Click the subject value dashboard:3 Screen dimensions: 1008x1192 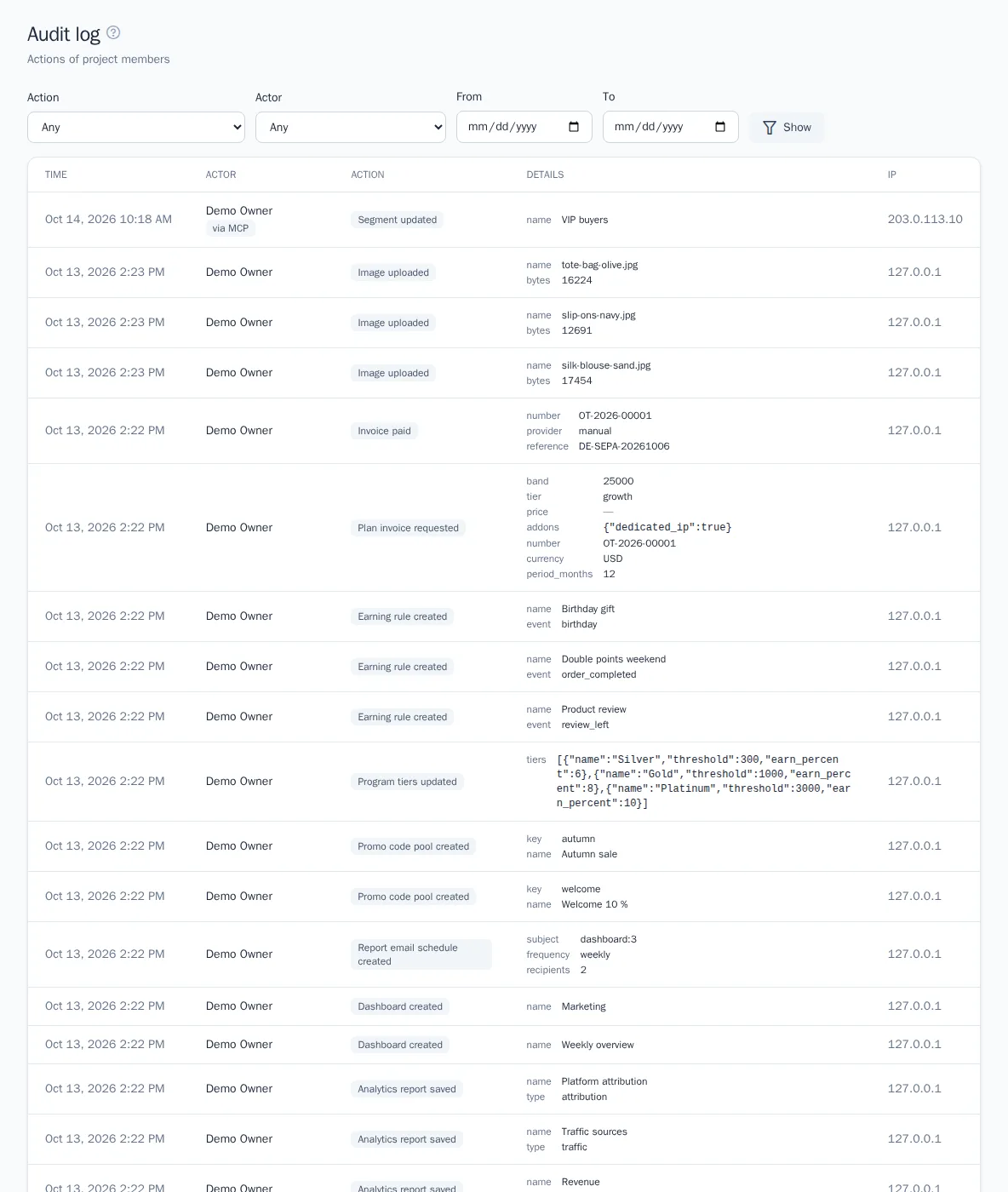click(x=609, y=939)
